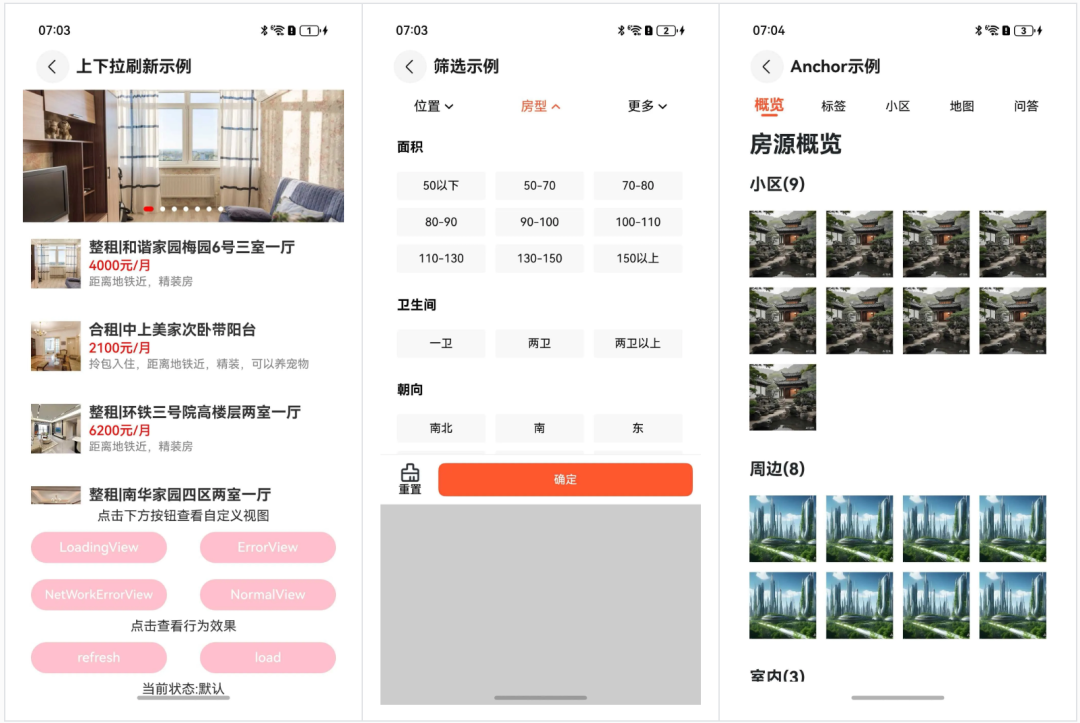Viewport: 1080px width, 723px height.
Task: Click the 2100元/月 price text
Action: click(120, 348)
